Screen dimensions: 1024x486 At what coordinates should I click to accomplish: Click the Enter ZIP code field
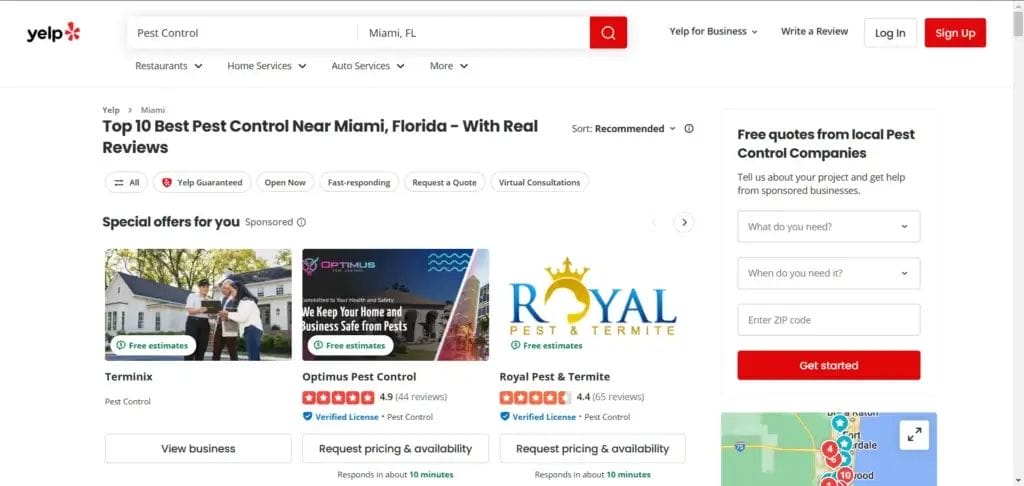828,320
